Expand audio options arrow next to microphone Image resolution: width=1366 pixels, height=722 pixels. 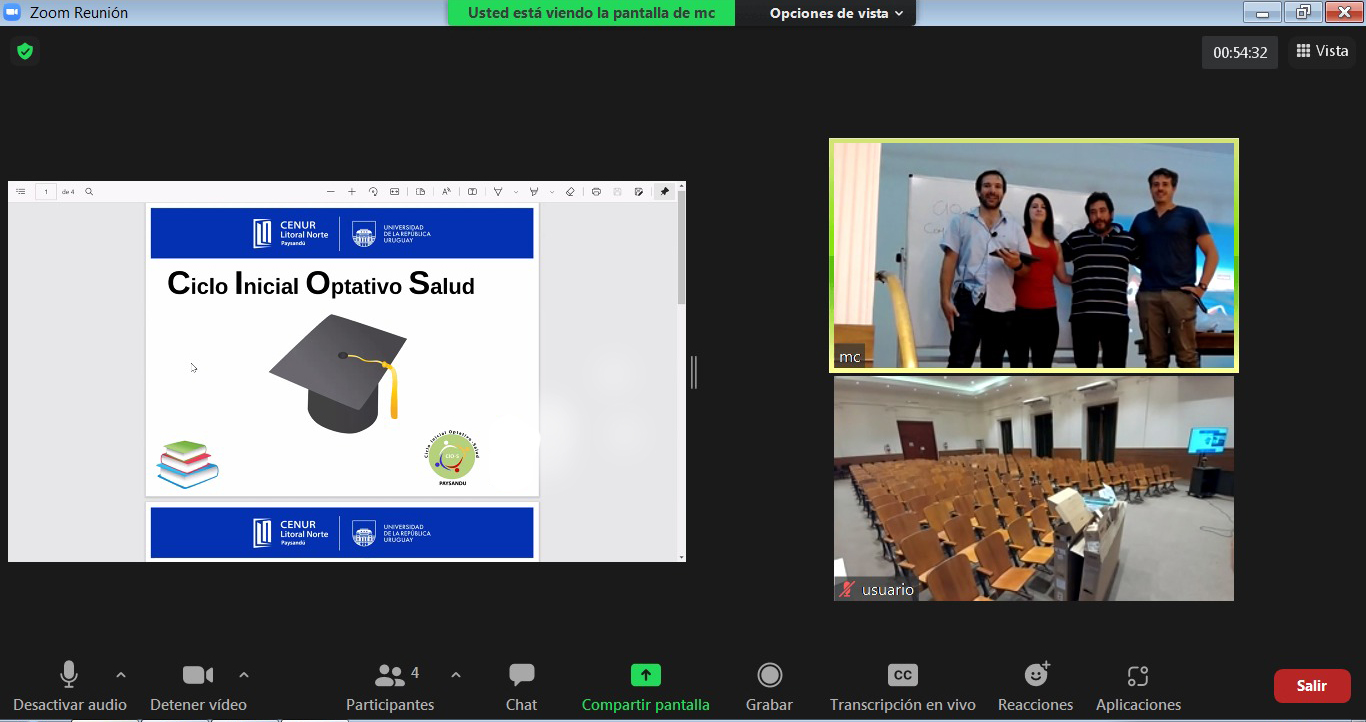[x=121, y=675]
